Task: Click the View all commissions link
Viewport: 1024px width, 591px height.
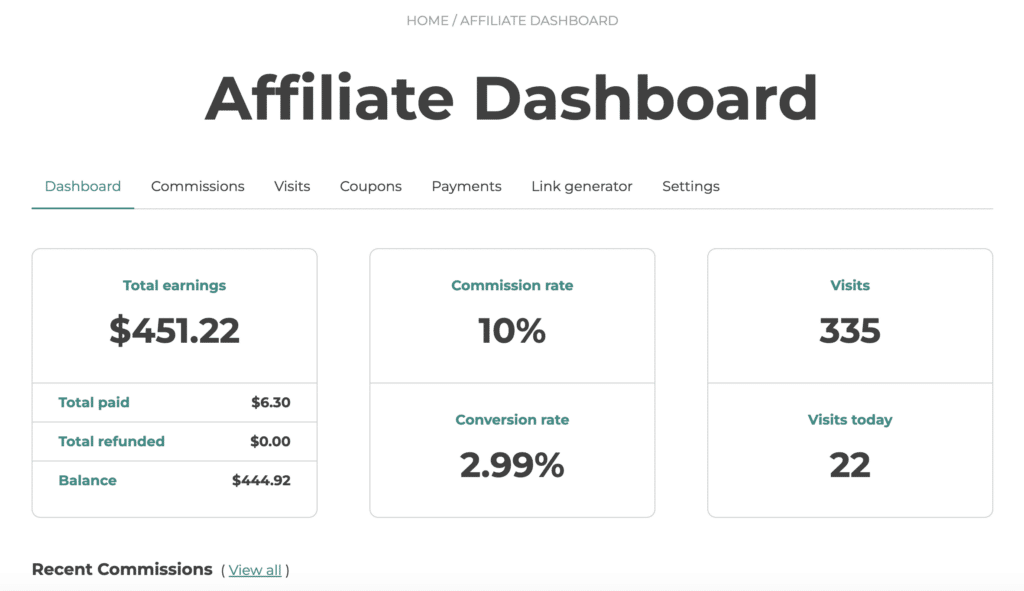Action: (255, 570)
